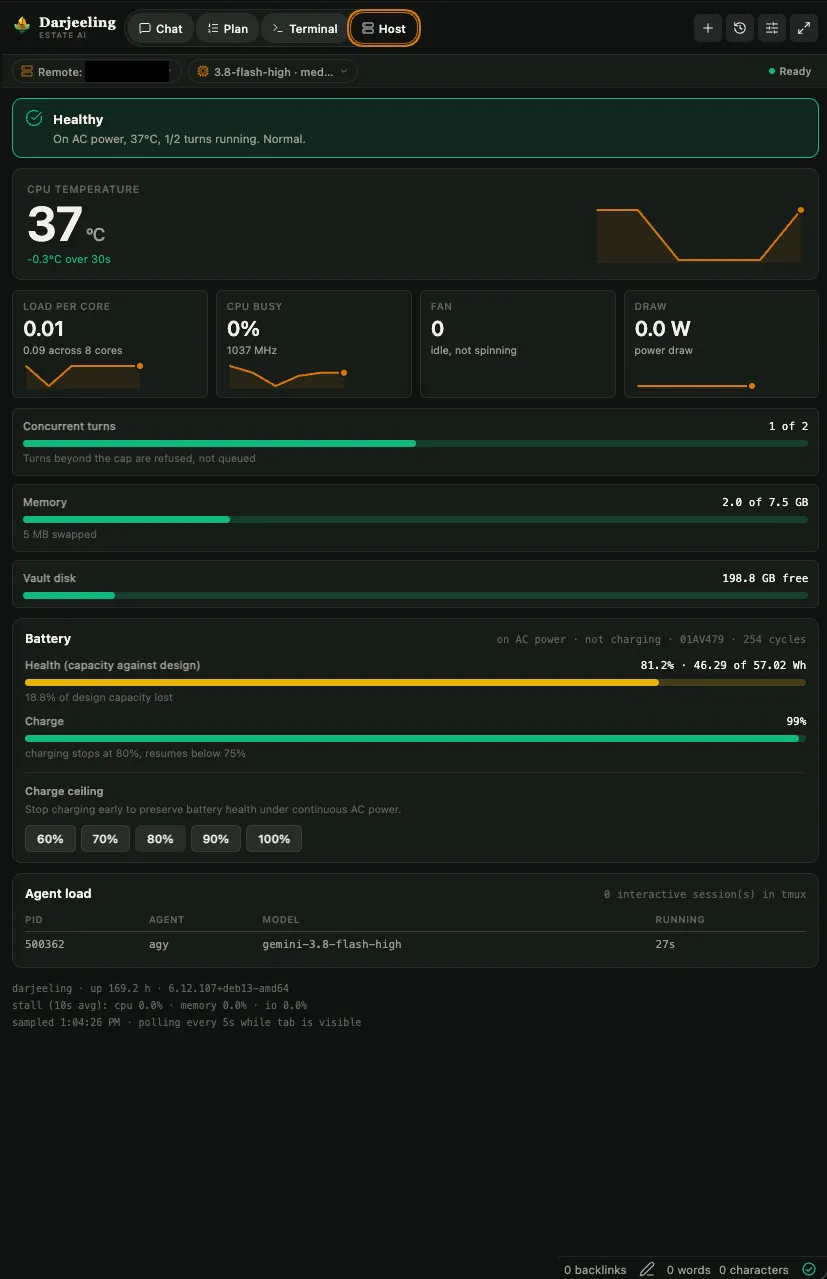Screen dimensions: 827x1279
Task: Click the '0 characters' status entry
Action: (x=754, y=1270)
